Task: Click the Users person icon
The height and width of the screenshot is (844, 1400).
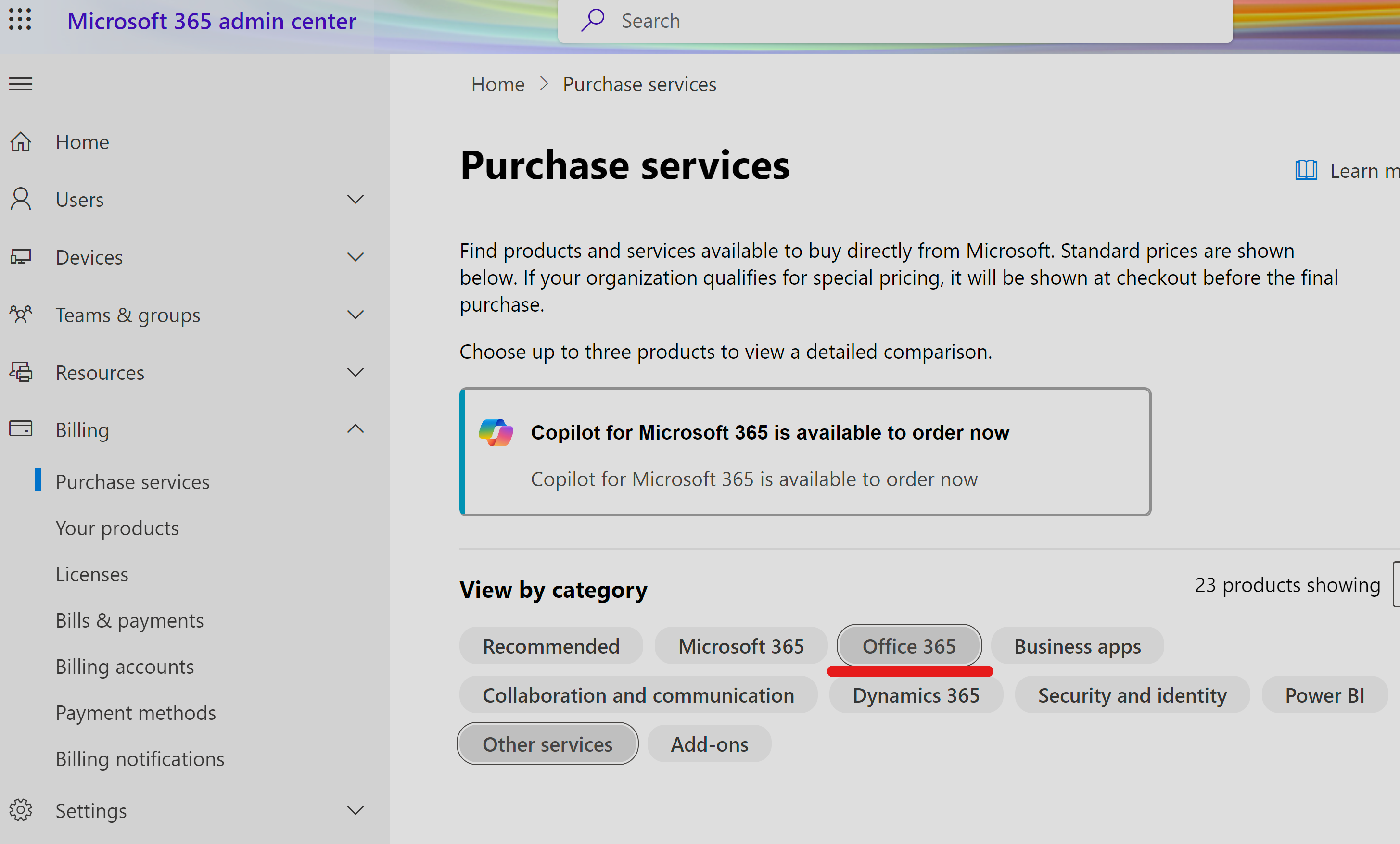Action: coord(21,200)
